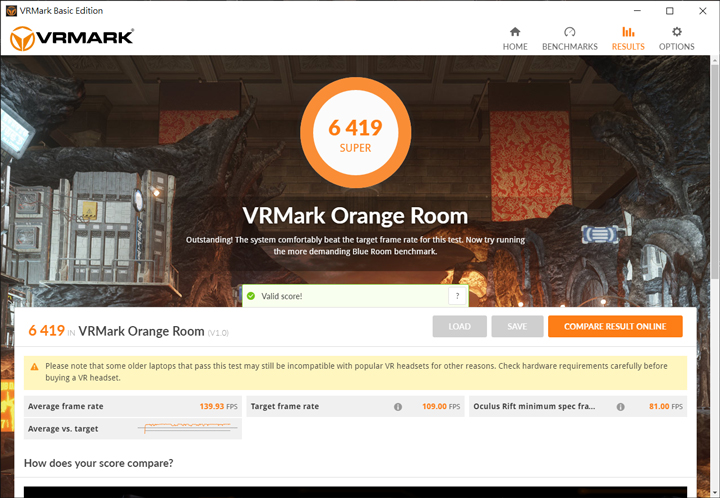Click the question mark help button
The image size is (720, 498).
pyautogui.click(x=457, y=296)
